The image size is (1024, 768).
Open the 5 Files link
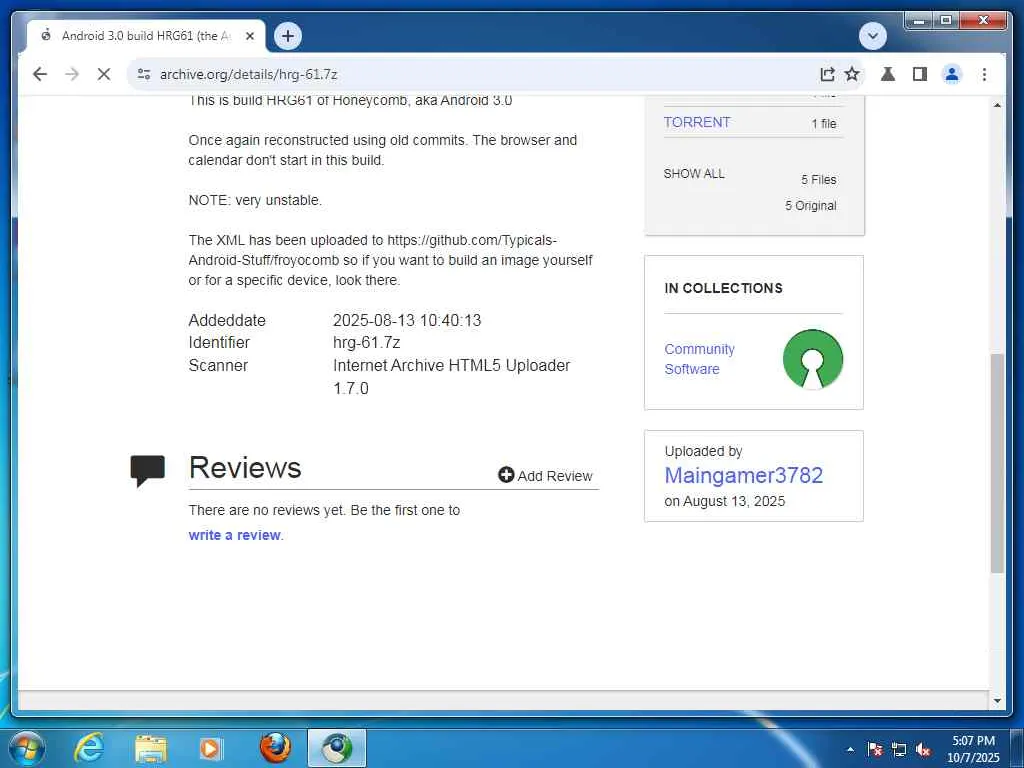click(818, 180)
